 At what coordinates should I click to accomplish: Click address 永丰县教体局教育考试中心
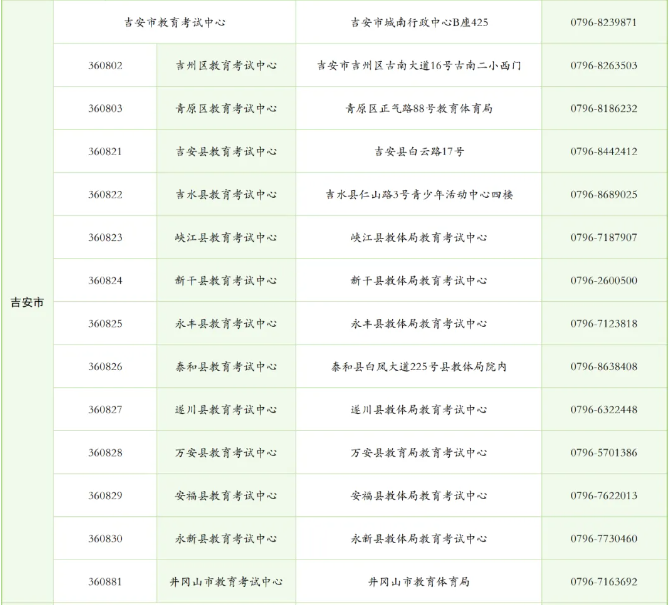(419, 323)
